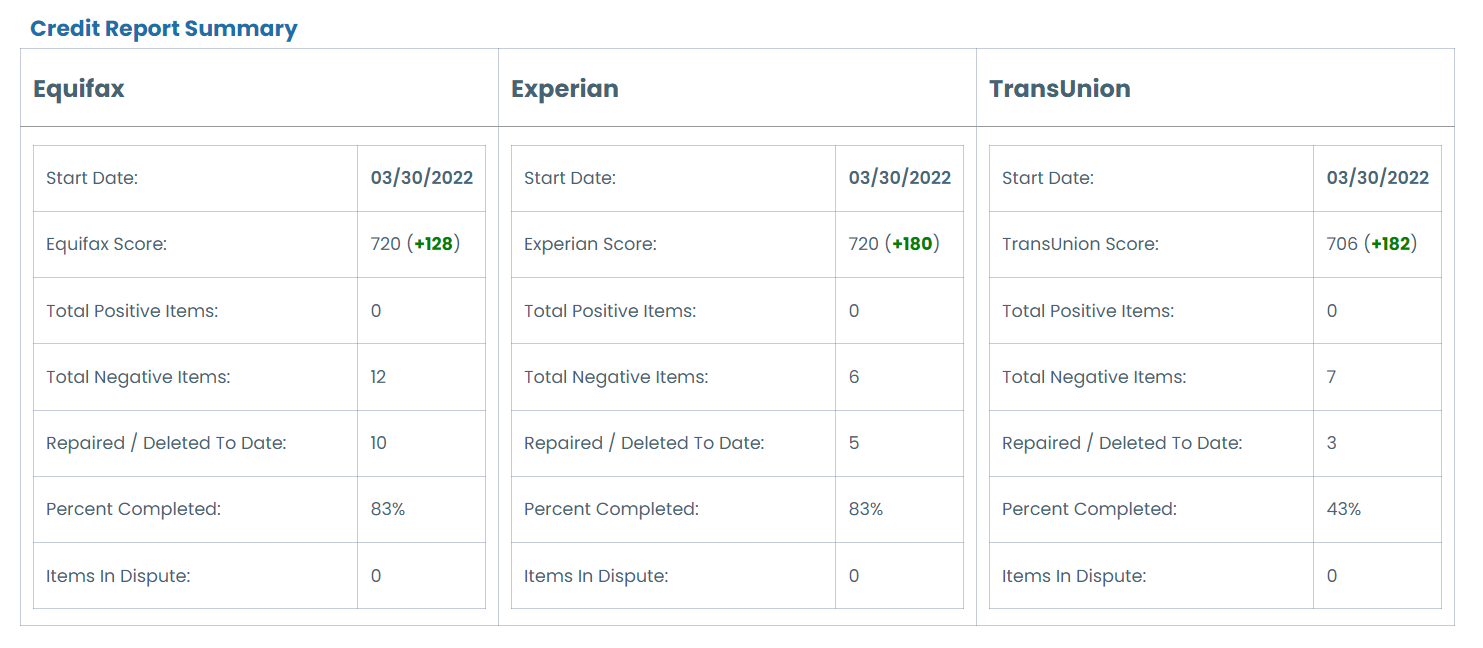Image resolution: width=1483 pixels, height=648 pixels.
Task: Click Experian Total Positive Items label
Action: [610, 311]
